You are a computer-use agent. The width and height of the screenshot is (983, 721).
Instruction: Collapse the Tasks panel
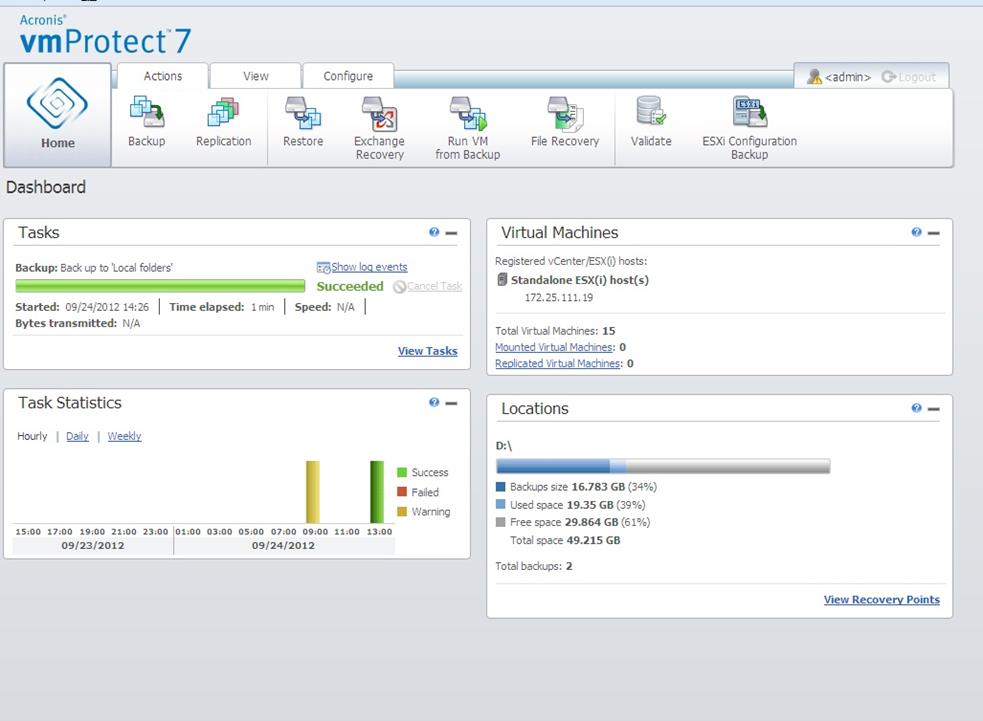point(451,233)
